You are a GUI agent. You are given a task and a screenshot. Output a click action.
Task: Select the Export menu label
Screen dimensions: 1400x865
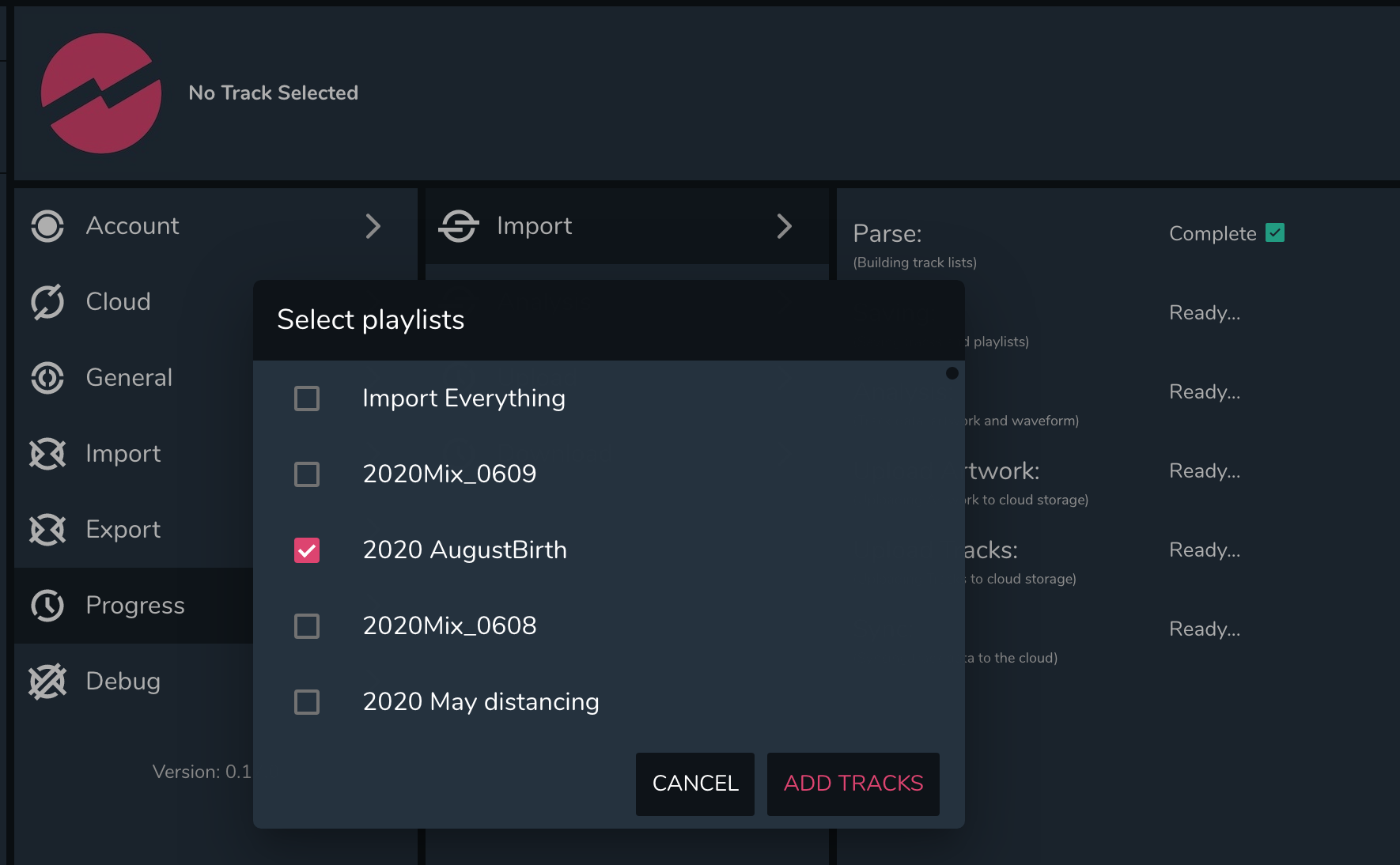123,530
